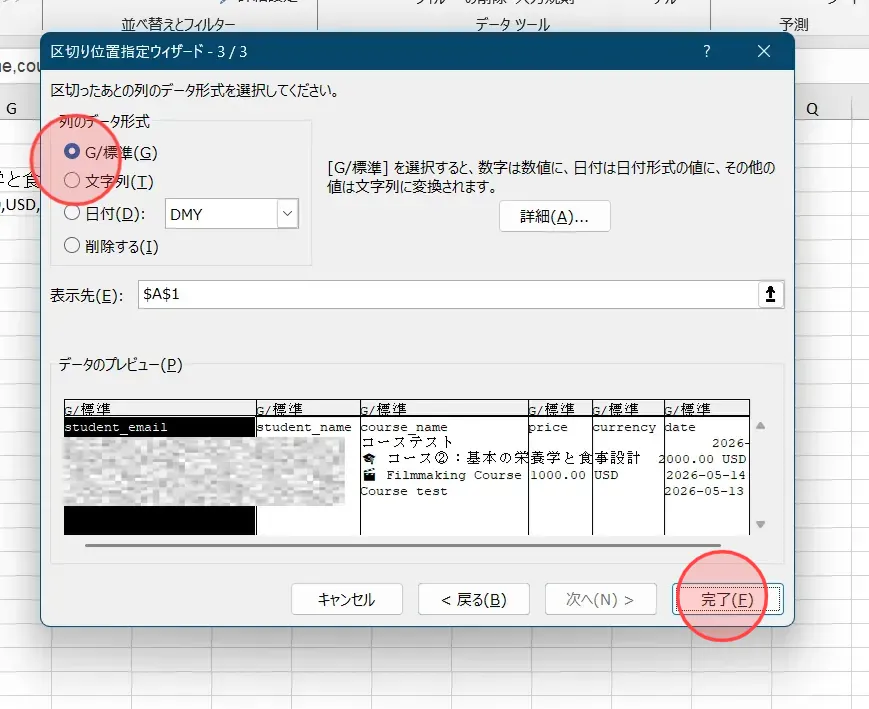Click the 2026-05-13 date preview cell
This screenshot has width=869, height=709.
coord(704,491)
